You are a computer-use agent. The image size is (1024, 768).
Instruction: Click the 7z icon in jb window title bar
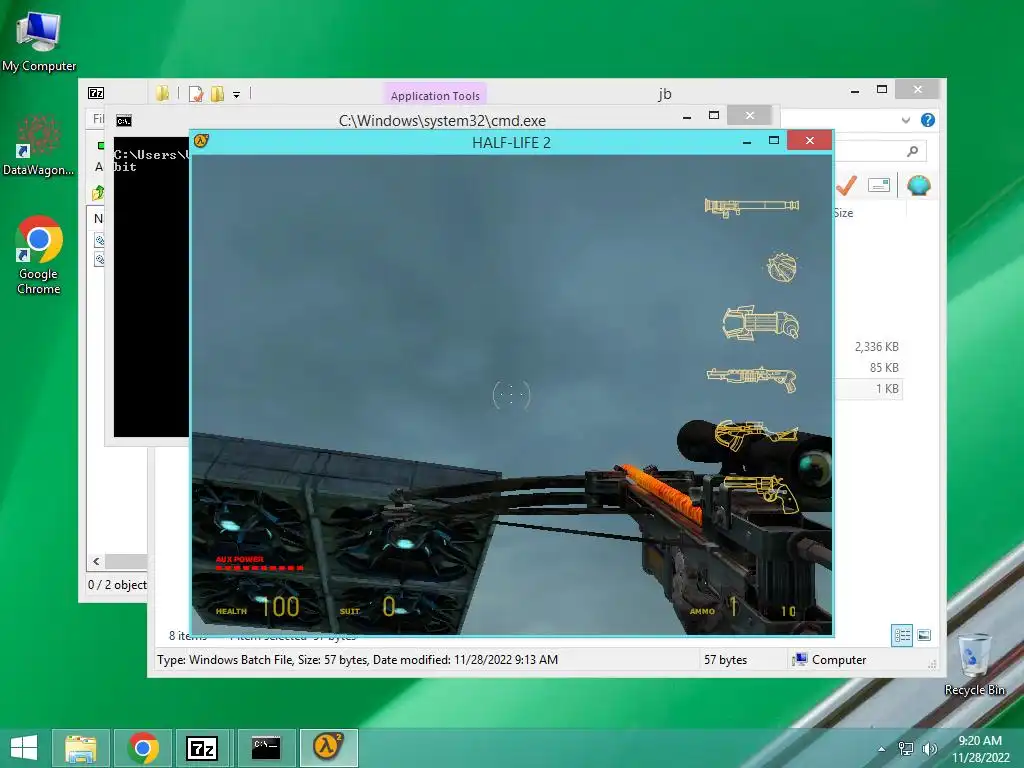pyautogui.click(x=96, y=93)
